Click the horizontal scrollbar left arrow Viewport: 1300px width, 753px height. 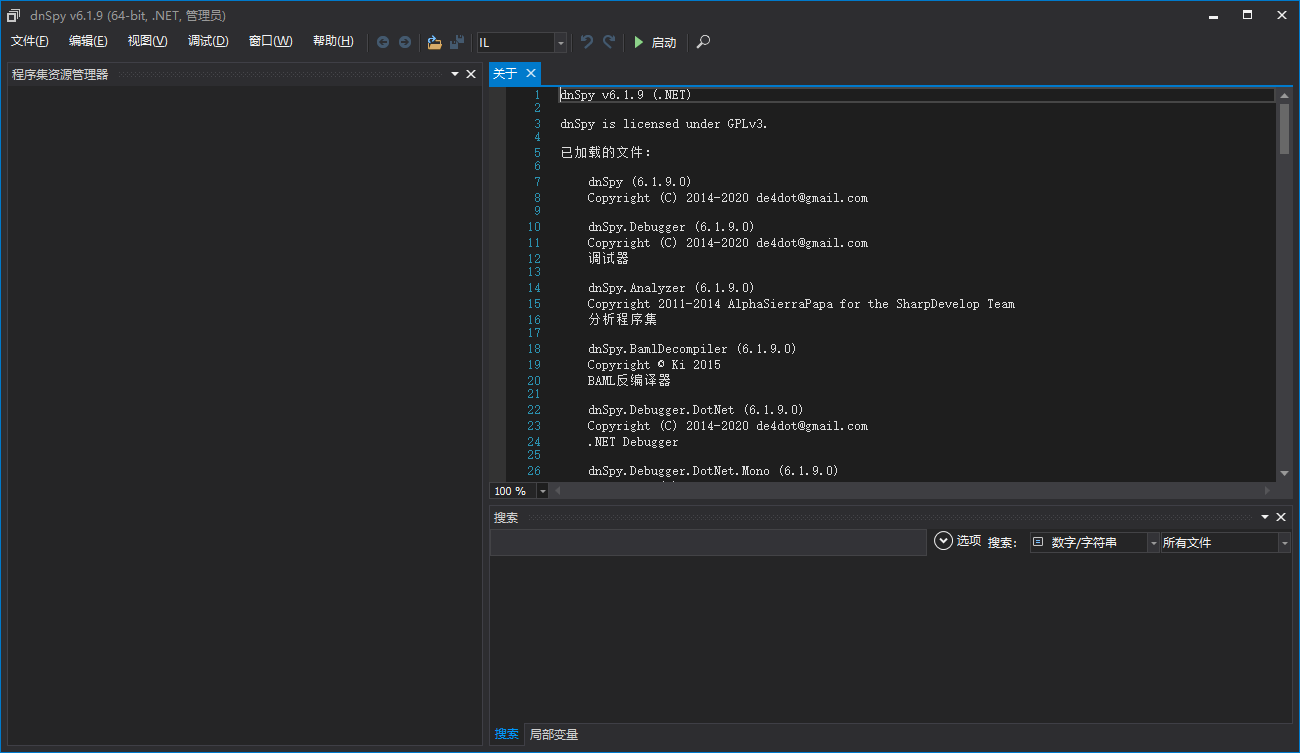(x=558, y=491)
